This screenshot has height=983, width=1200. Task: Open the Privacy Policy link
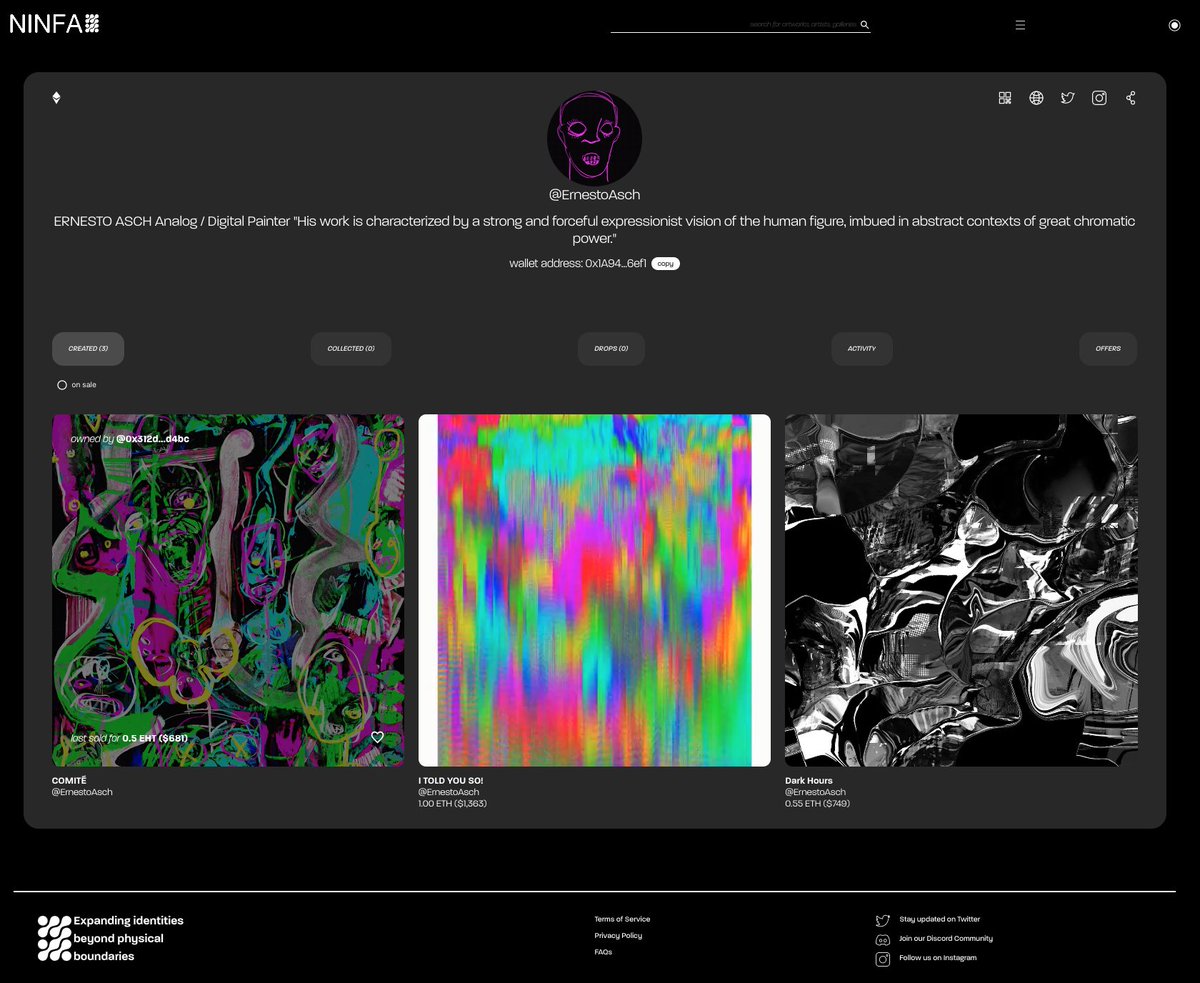pos(618,936)
